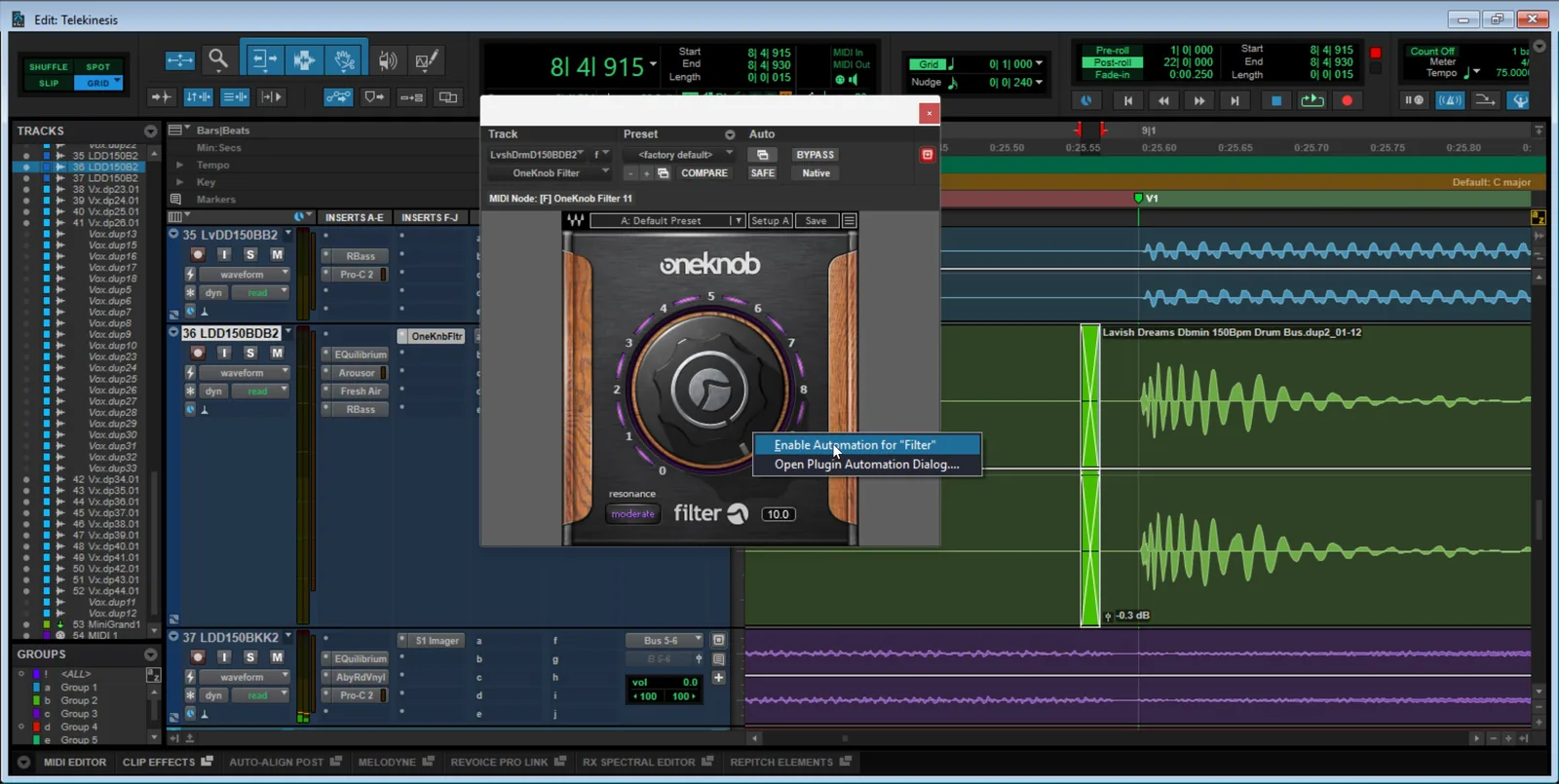Toggle Grid edit mode
Viewport: 1559px width, 784px height.
98,83
